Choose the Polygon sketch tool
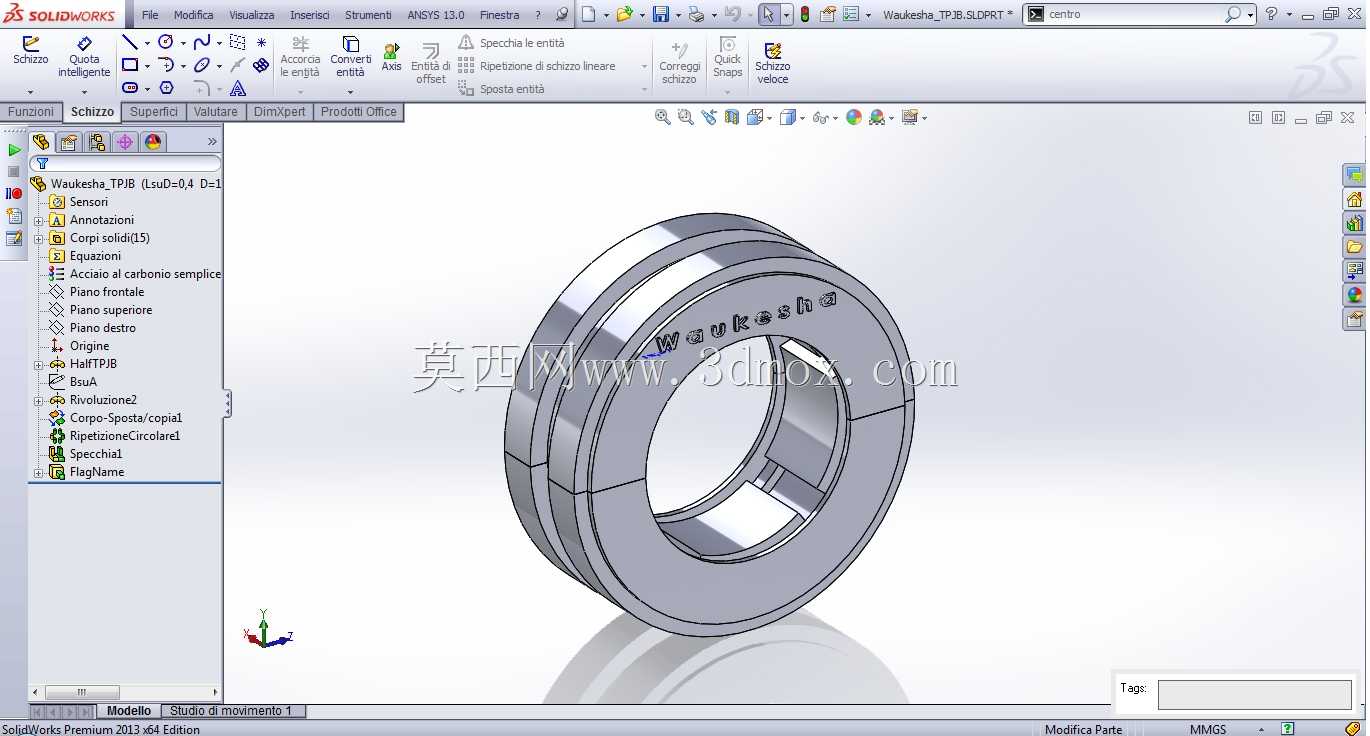The width and height of the screenshot is (1370, 736). pyautogui.click(x=166, y=88)
